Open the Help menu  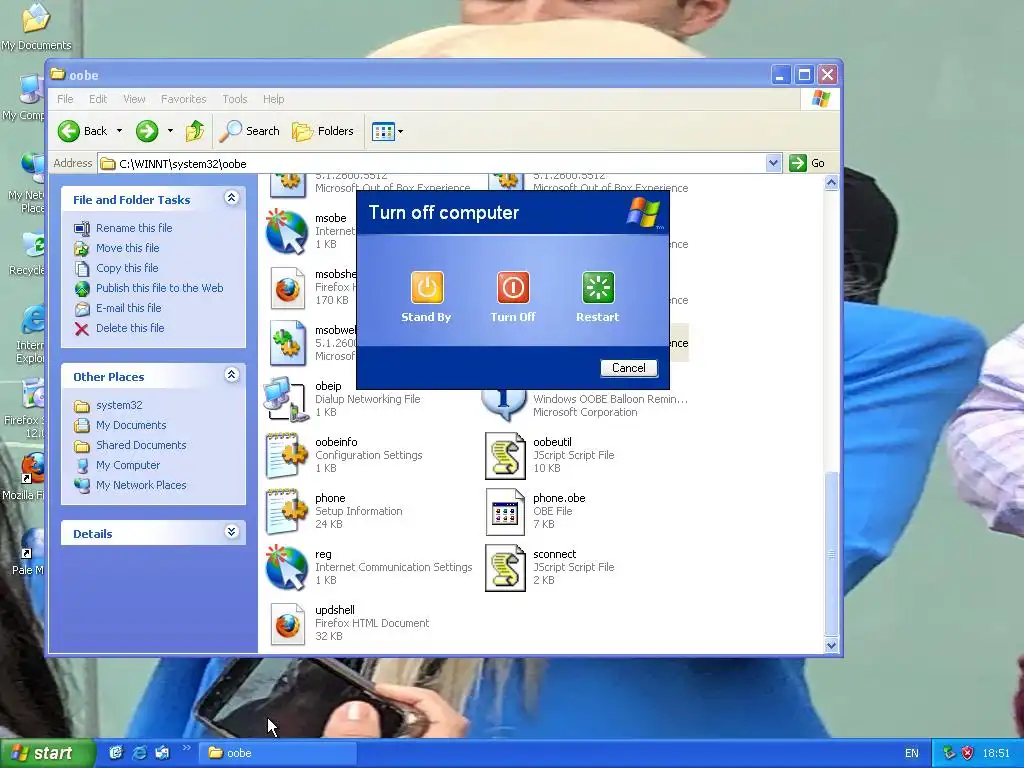(274, 99)
